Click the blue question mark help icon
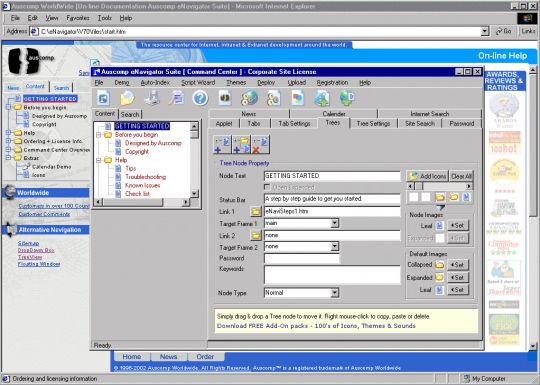The image size is (540, 385). point(200,98)
